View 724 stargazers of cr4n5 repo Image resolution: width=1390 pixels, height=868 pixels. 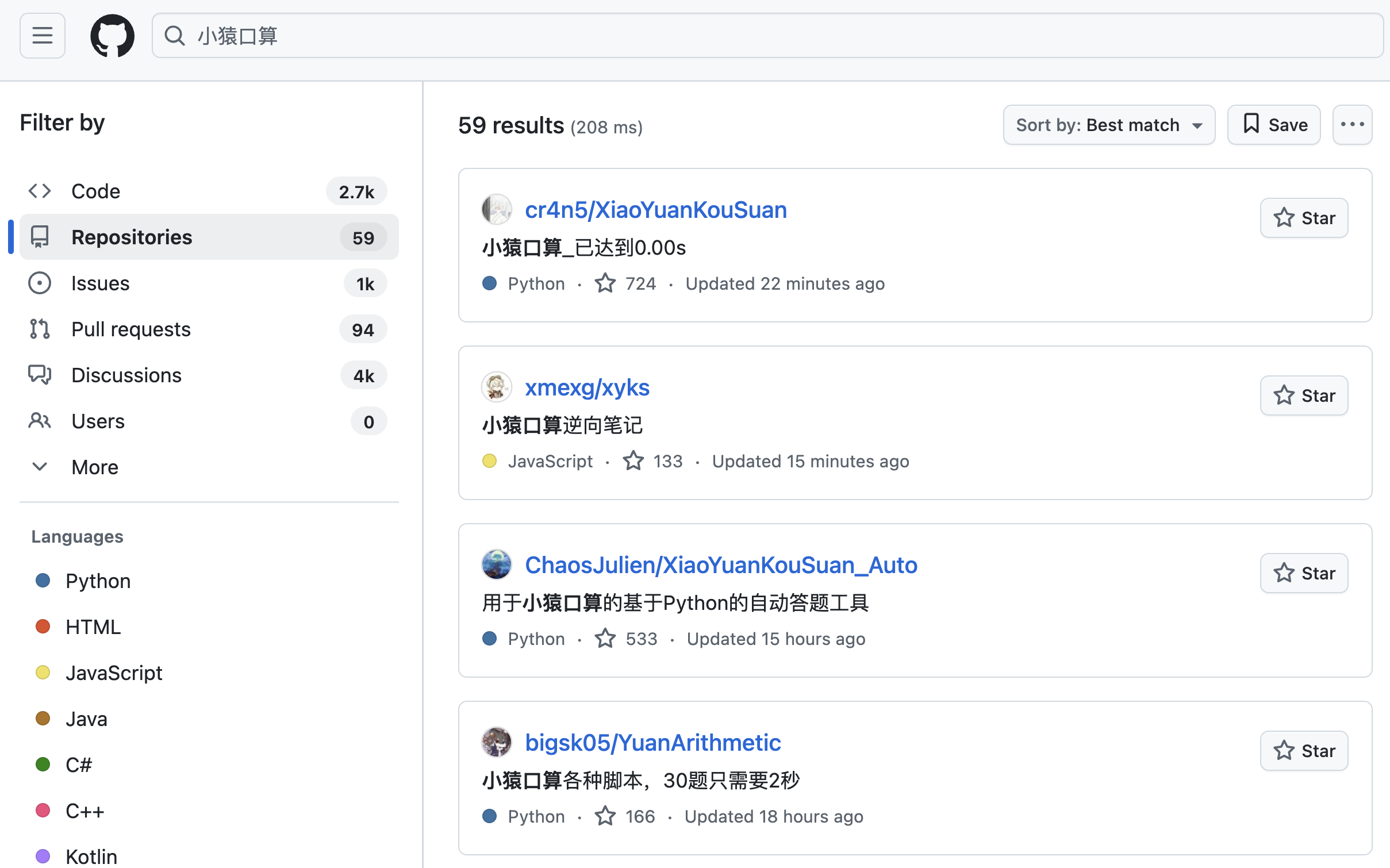tap(625, 283)
